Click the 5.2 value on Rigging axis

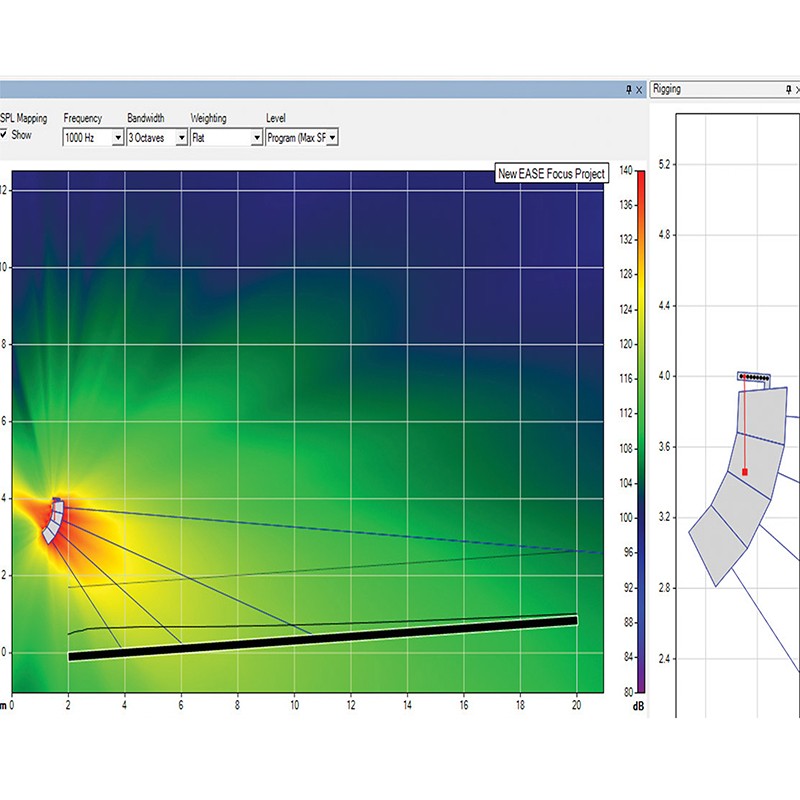click(x=664, y=164)
